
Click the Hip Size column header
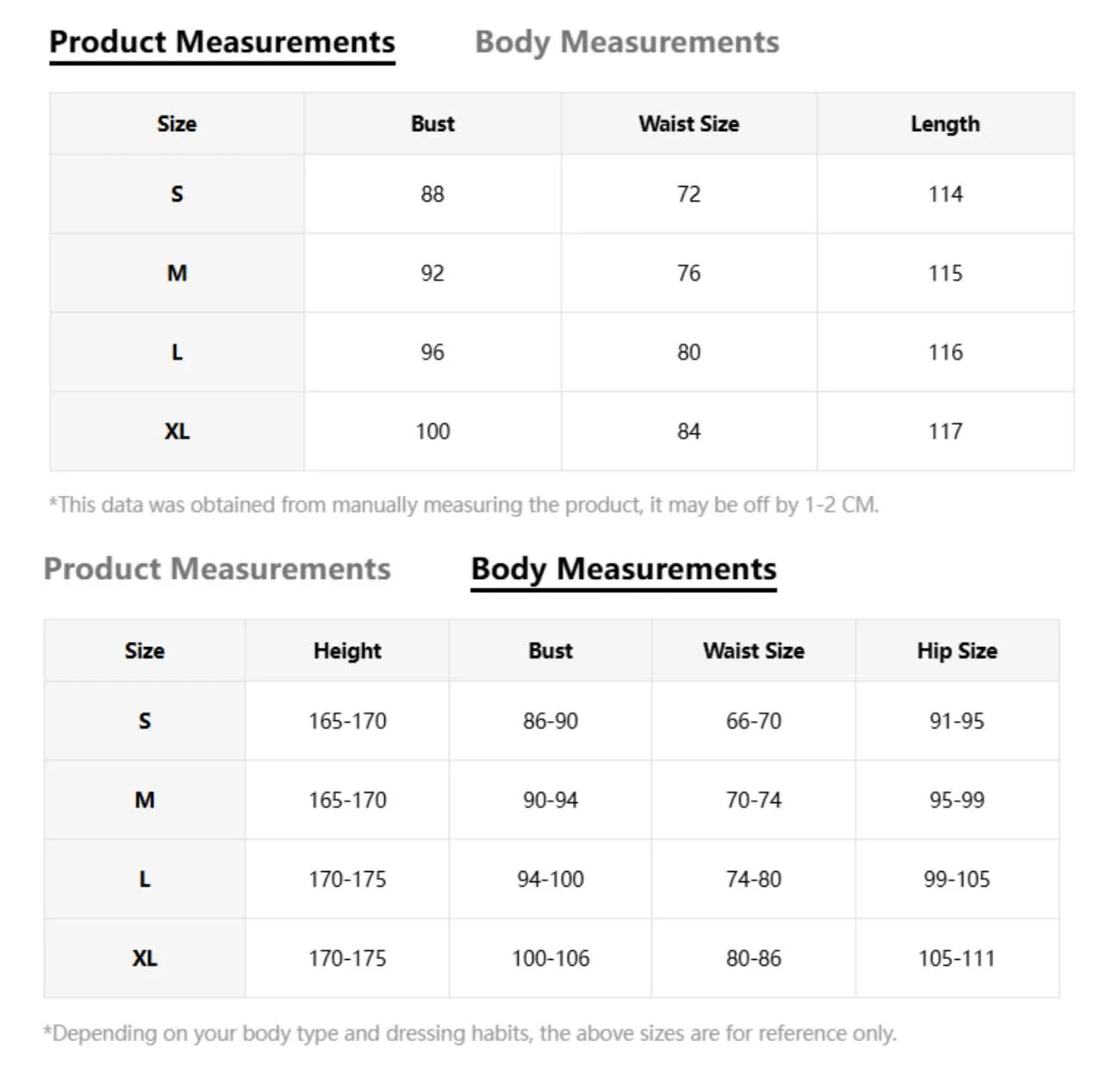pos(957,651)
